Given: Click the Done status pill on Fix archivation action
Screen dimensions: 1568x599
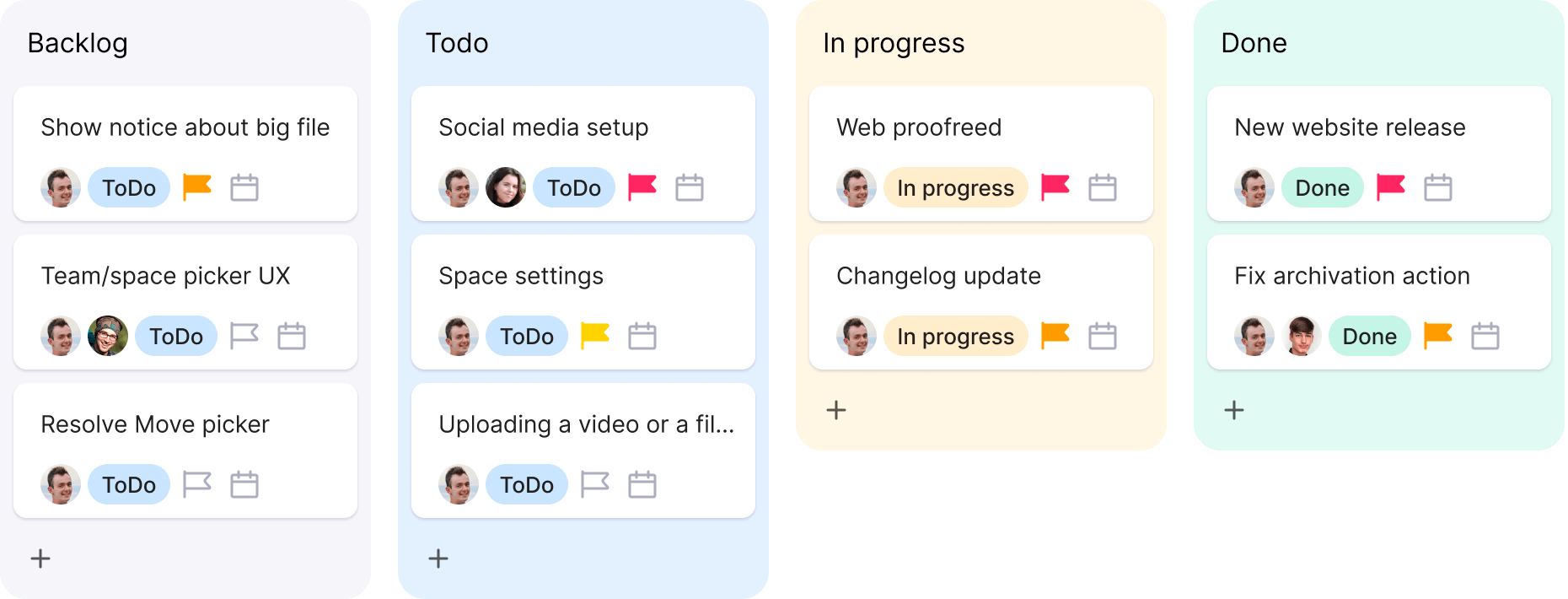Looking at the screenshot, I should pos(1369,336).
